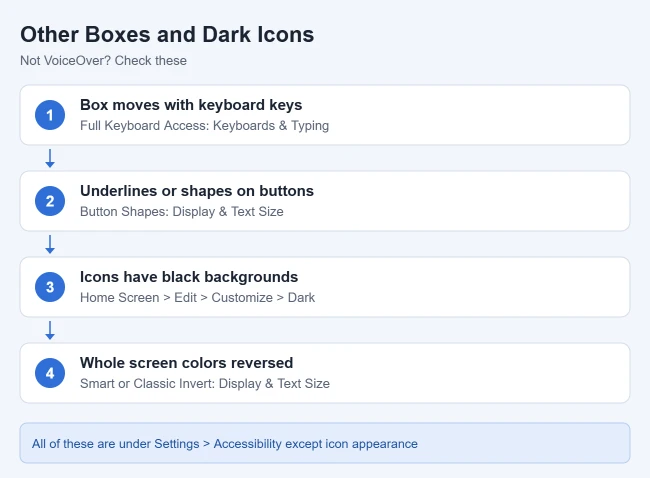Image resolution: width=650 pixels, height=478 pixels.
Task: Click 'Box moves with keyboard keys' title
Action: coord(191,105)
